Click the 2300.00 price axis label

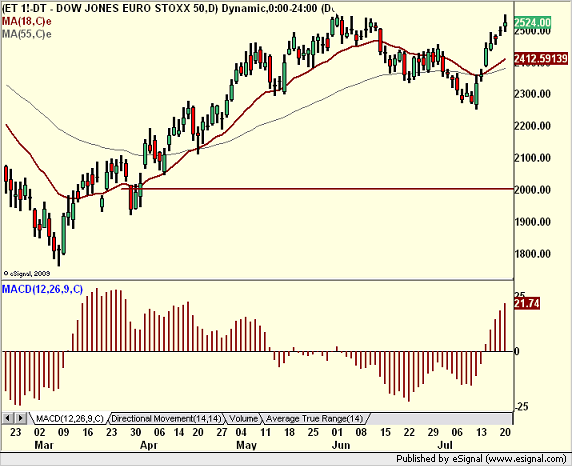coord(532,94)
